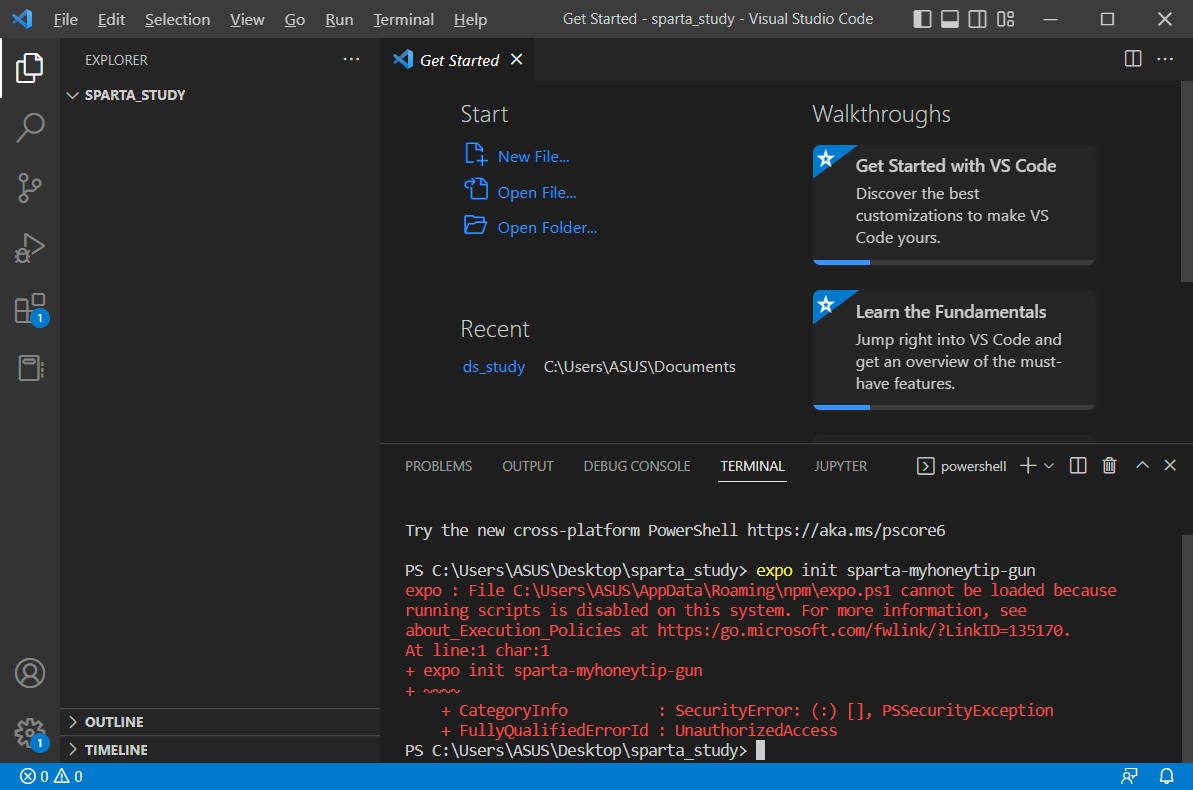Image resolution: width=1193 pixels, height=790 pixels.
Task: Select the TERMINAL panel tab
Action: [752, 466]
